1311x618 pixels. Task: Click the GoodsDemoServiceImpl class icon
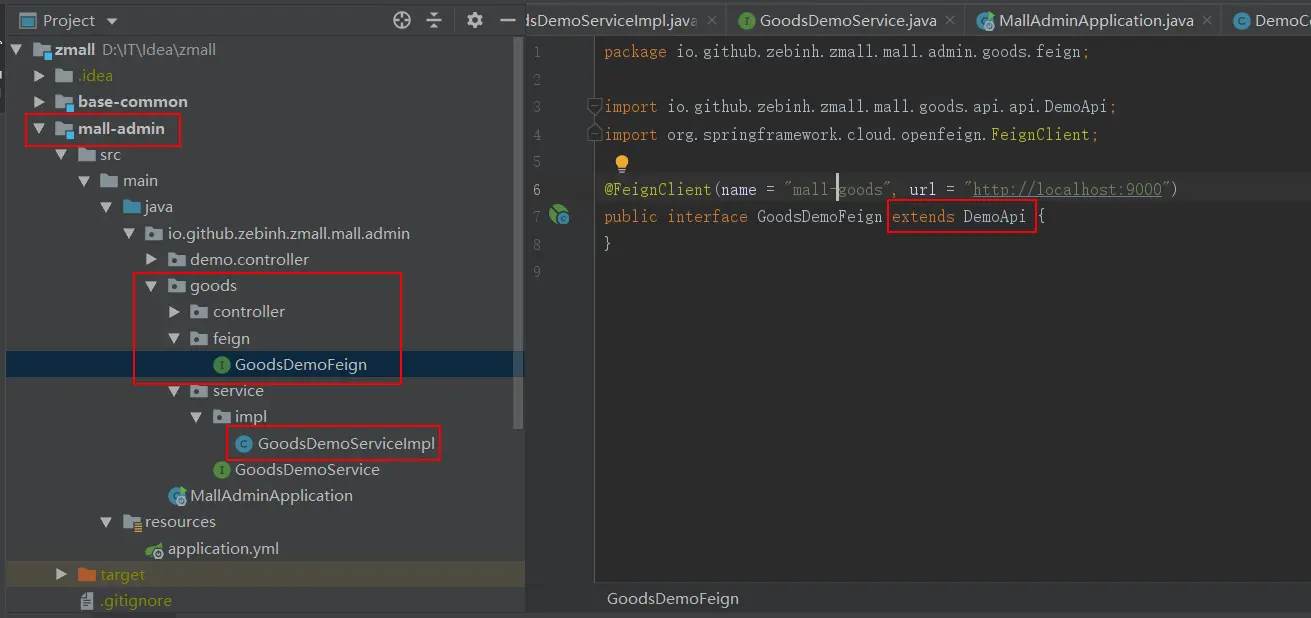[x=243, y=443]
